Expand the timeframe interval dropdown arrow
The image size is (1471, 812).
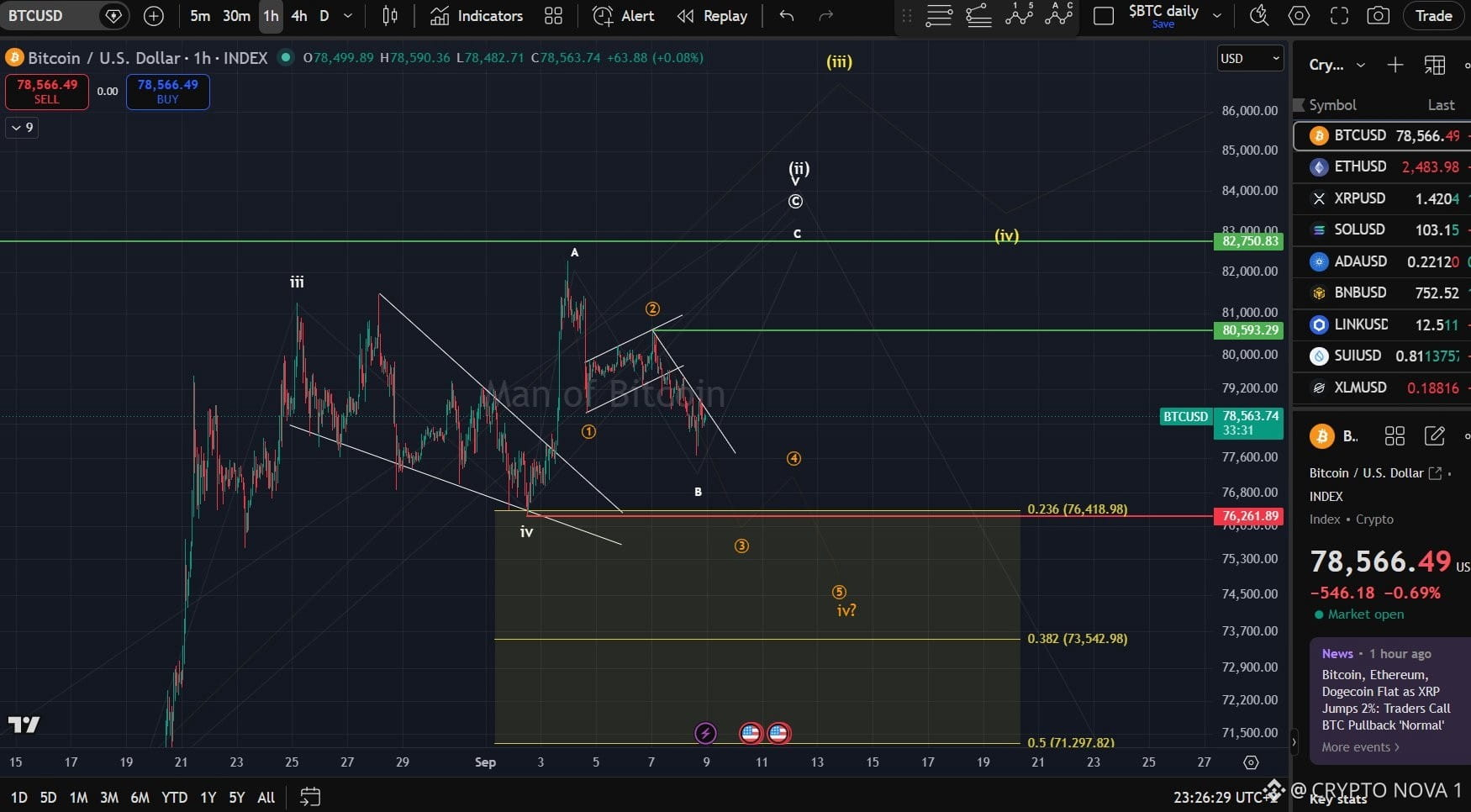[x=348, y=16]
